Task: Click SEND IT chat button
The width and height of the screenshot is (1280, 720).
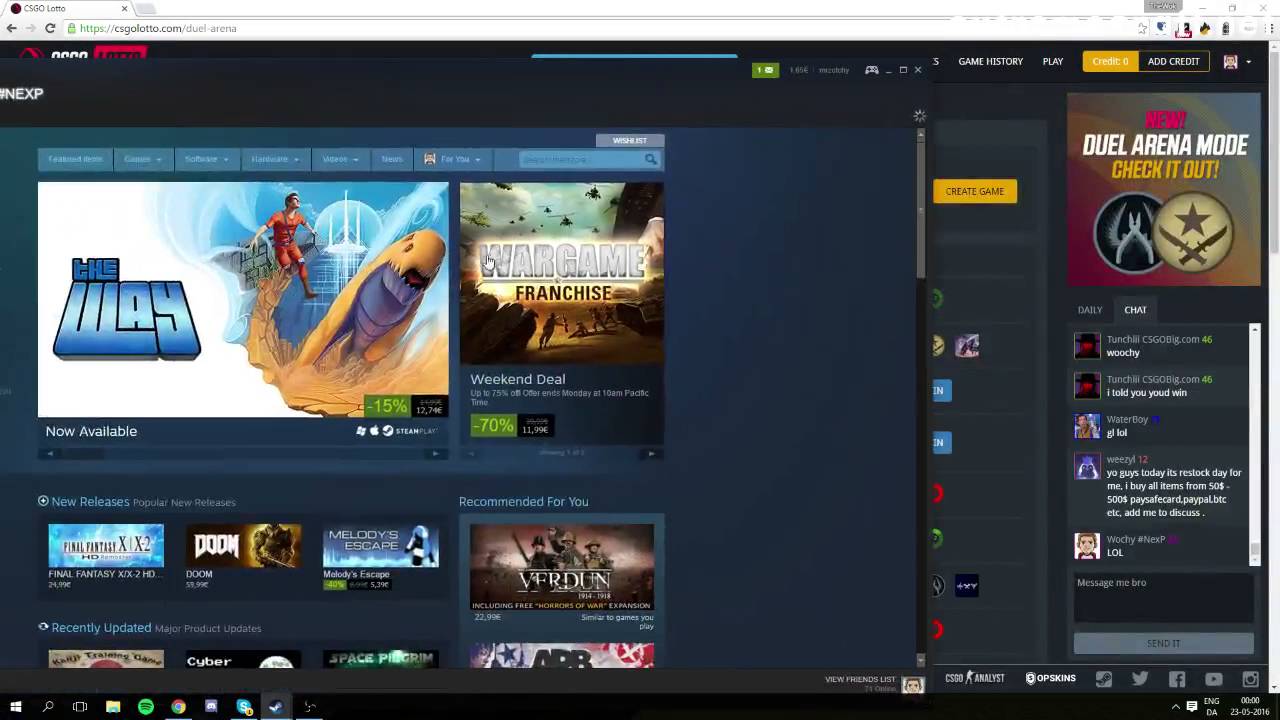Action: click(x=1163, y=643)
